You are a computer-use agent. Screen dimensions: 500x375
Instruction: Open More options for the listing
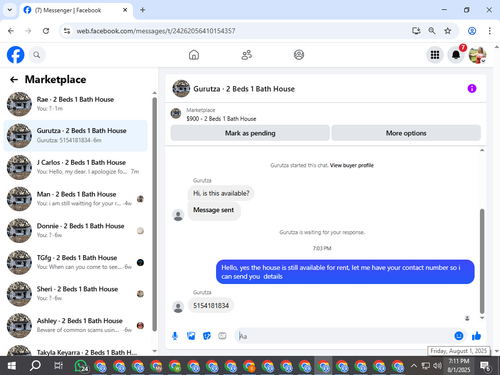click(406, 133)
